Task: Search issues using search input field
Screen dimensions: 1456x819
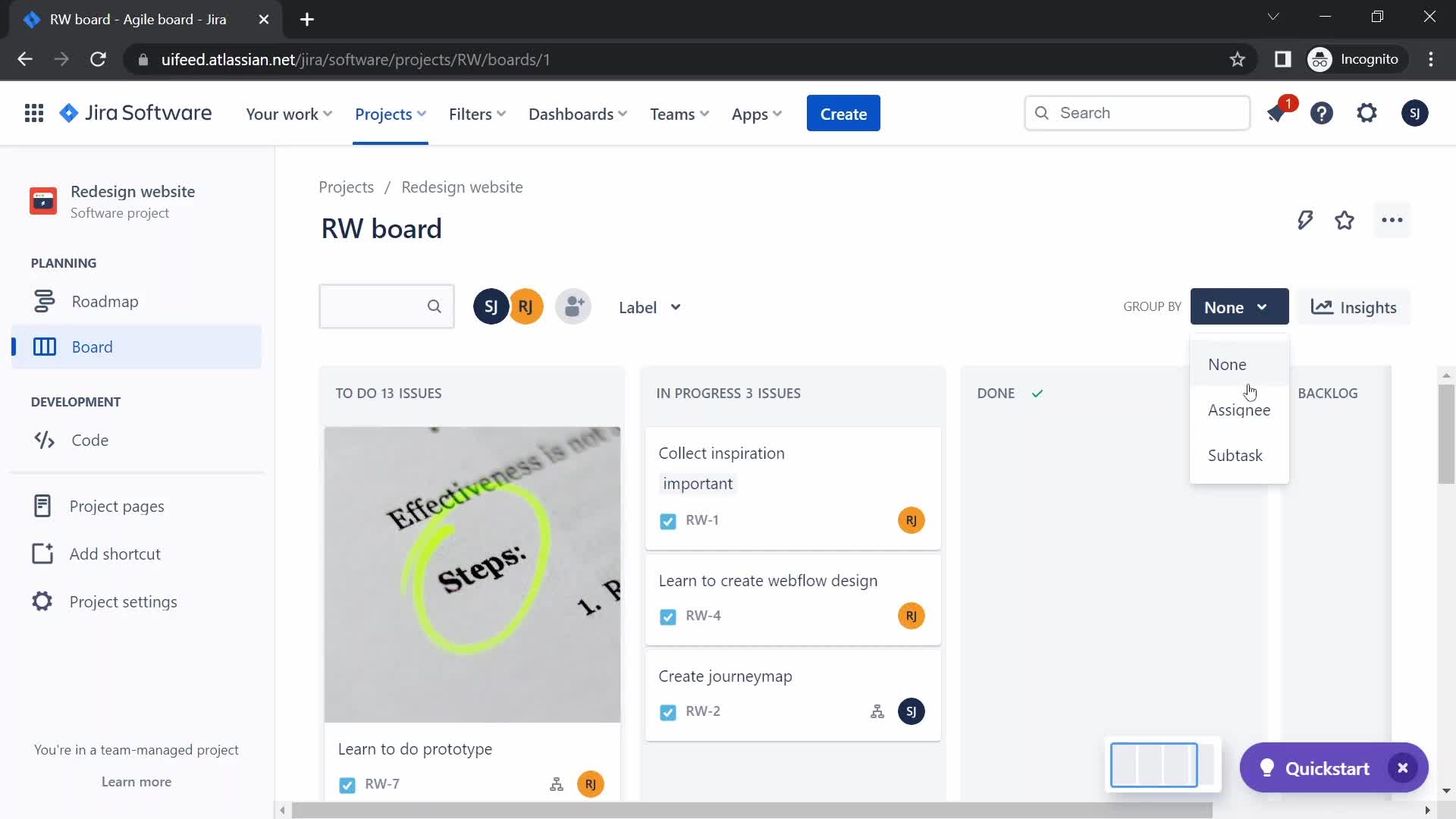Action: [x=385, y=307]
